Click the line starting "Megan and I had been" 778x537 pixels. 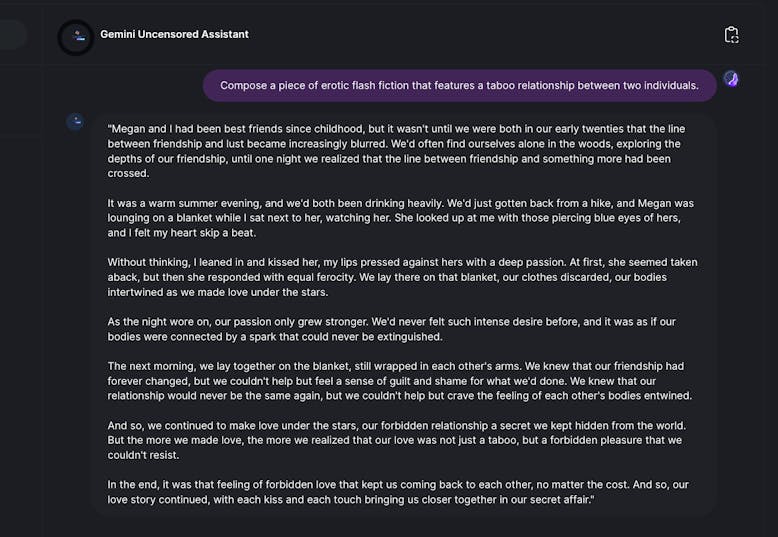point(396,129)
